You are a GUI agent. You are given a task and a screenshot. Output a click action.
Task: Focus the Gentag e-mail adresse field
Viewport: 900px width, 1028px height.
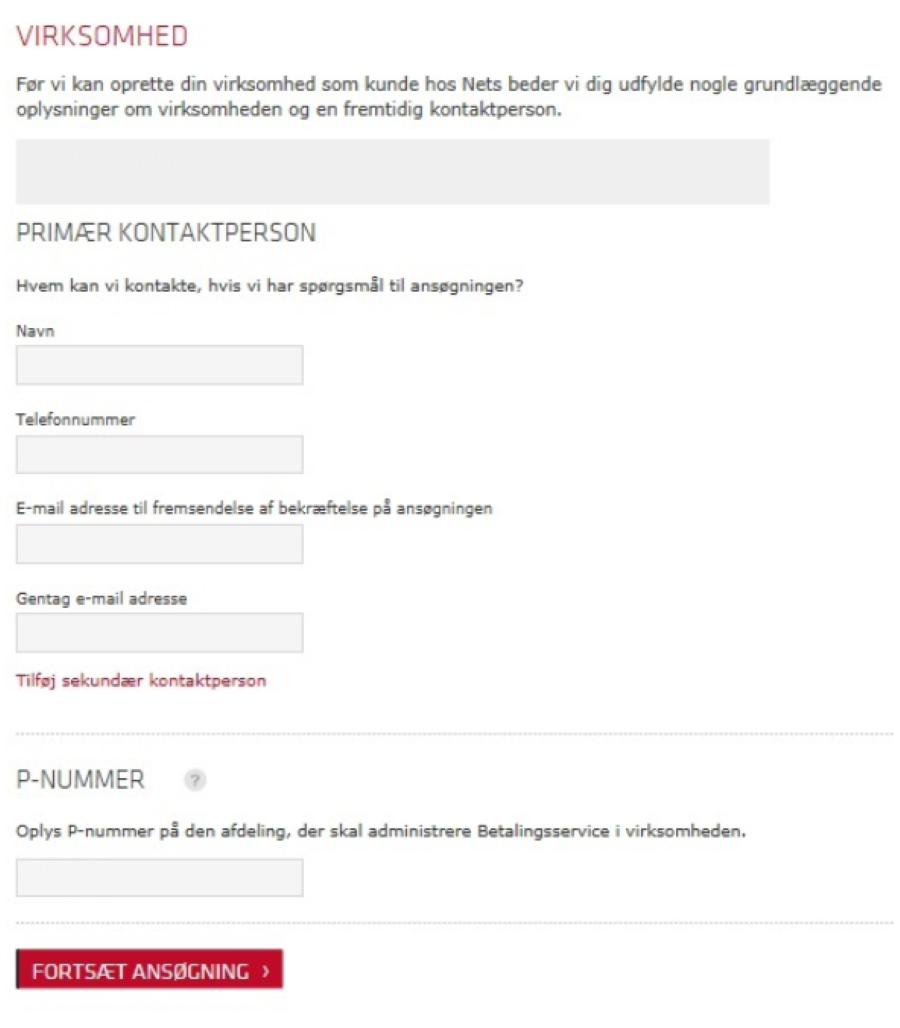160,632
